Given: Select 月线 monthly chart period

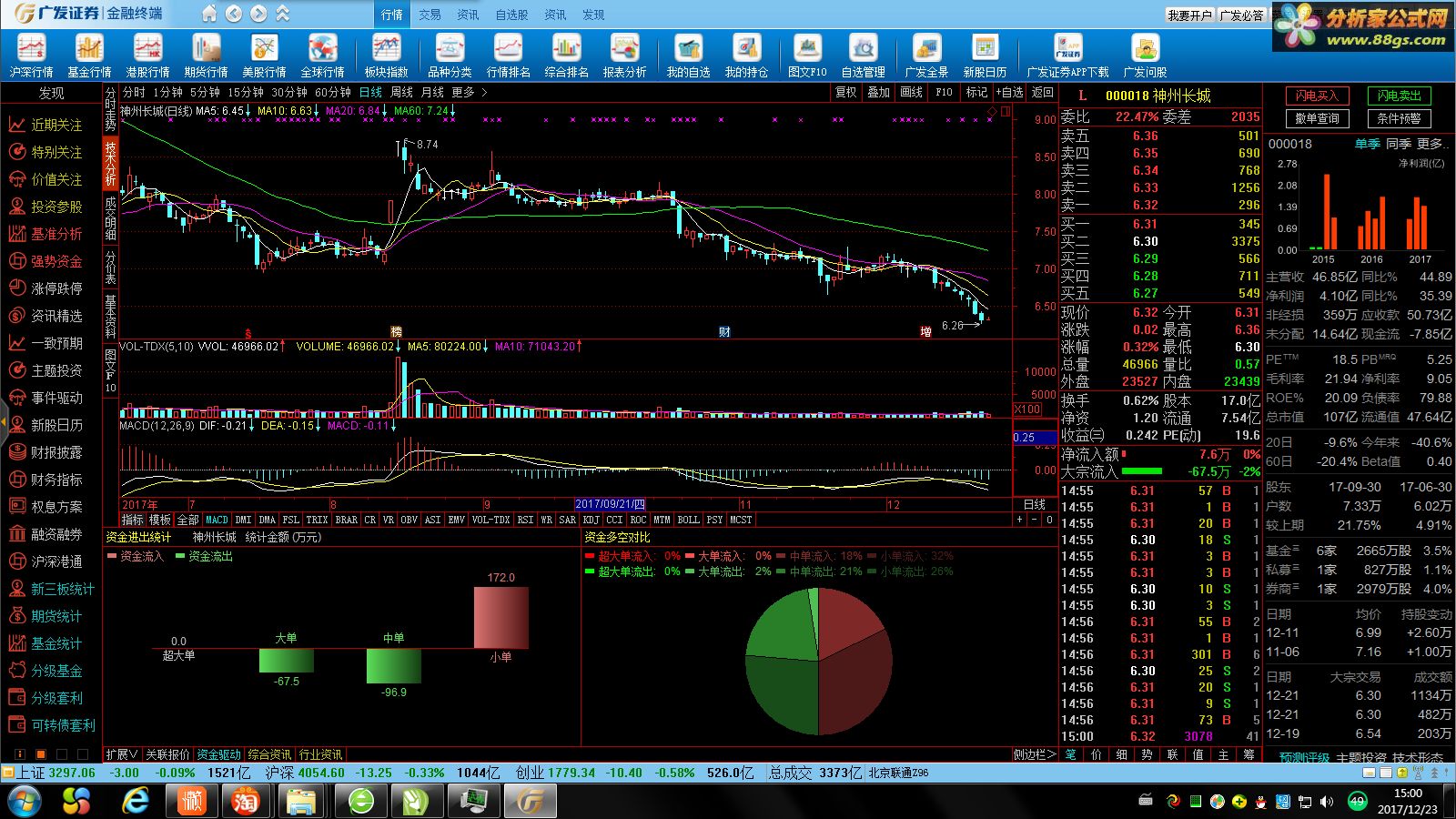Looking at the screenshot, I should coord(432,92).
